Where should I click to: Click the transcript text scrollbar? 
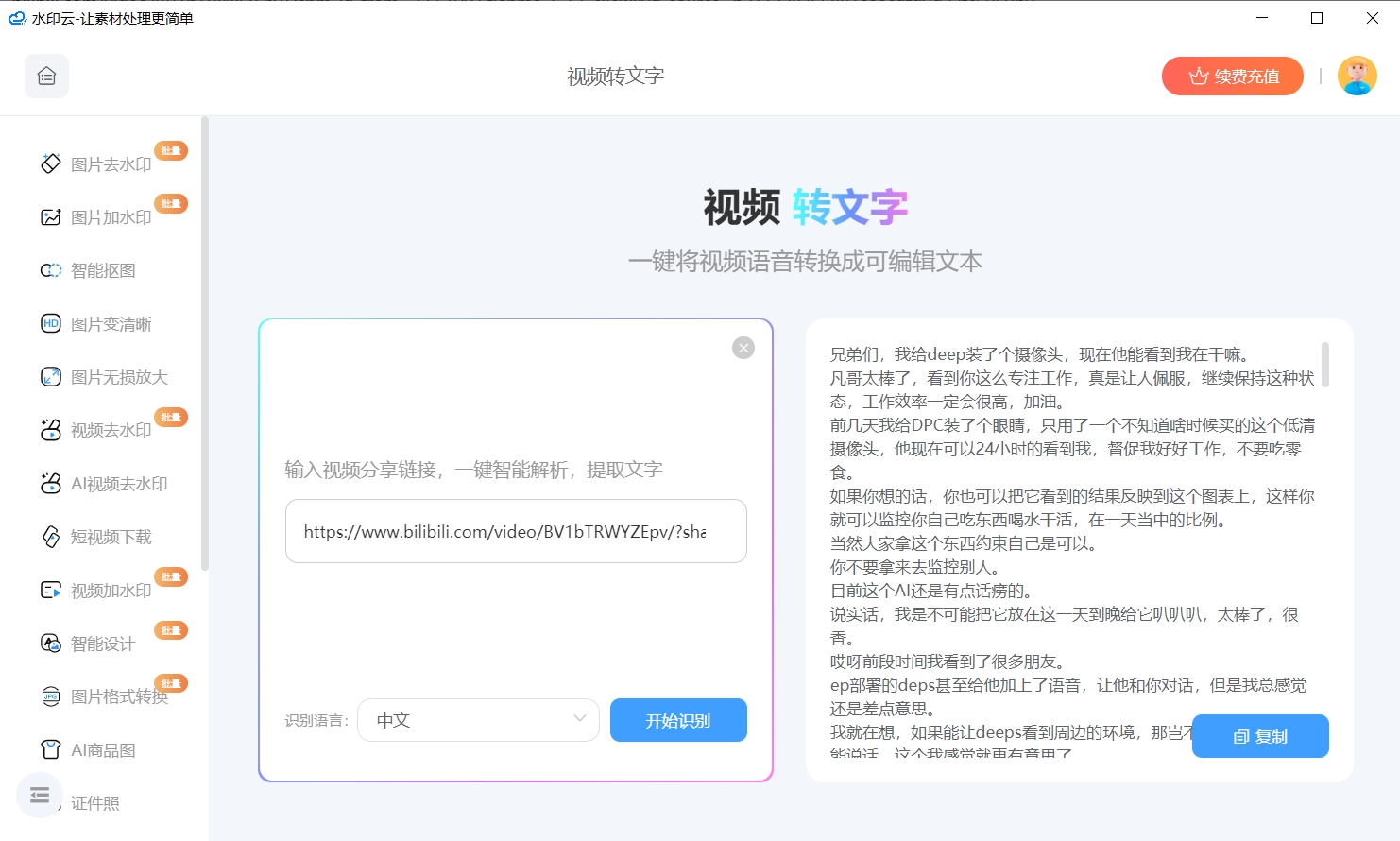(x=1324, y=366)
